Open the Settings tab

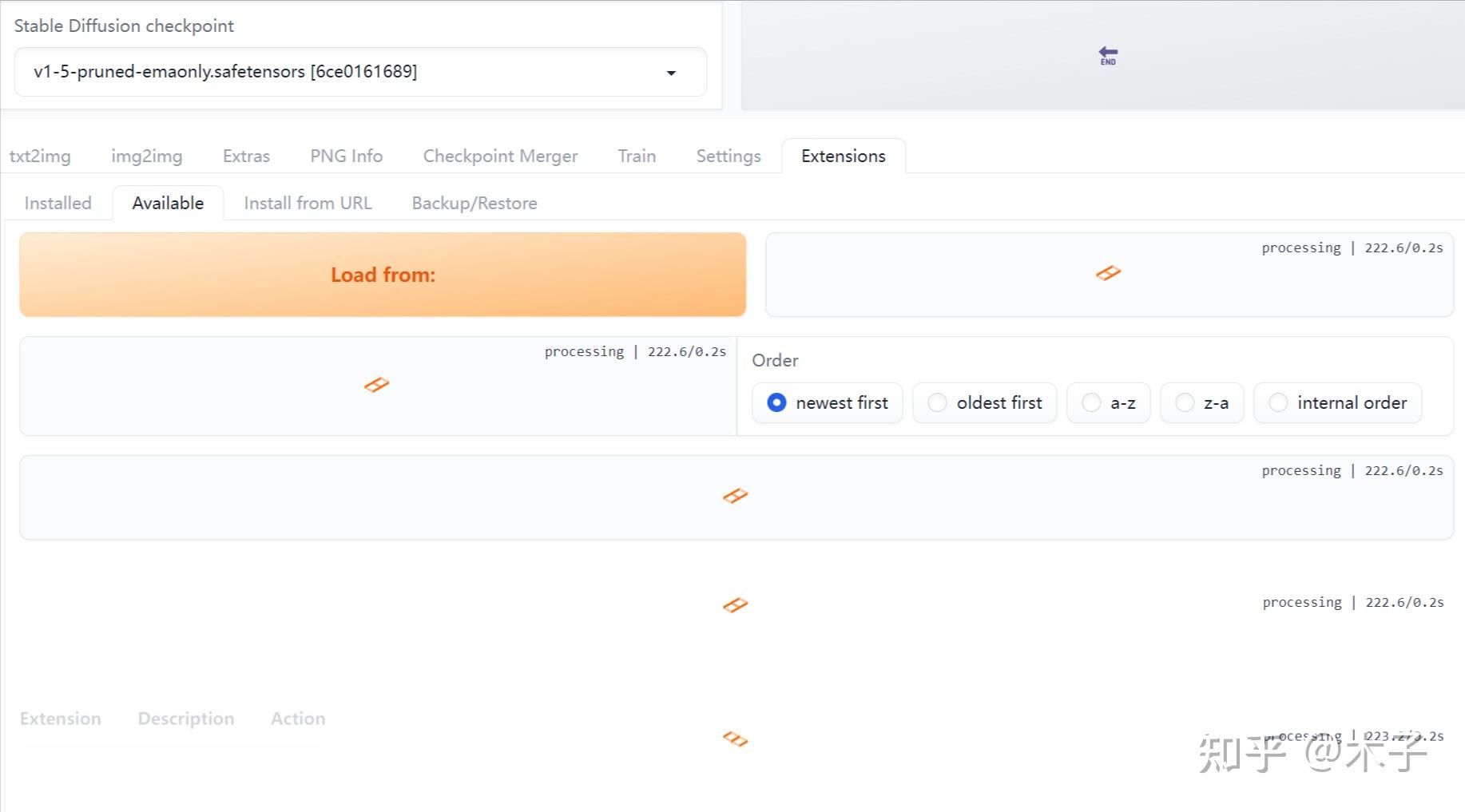(728, 156)
